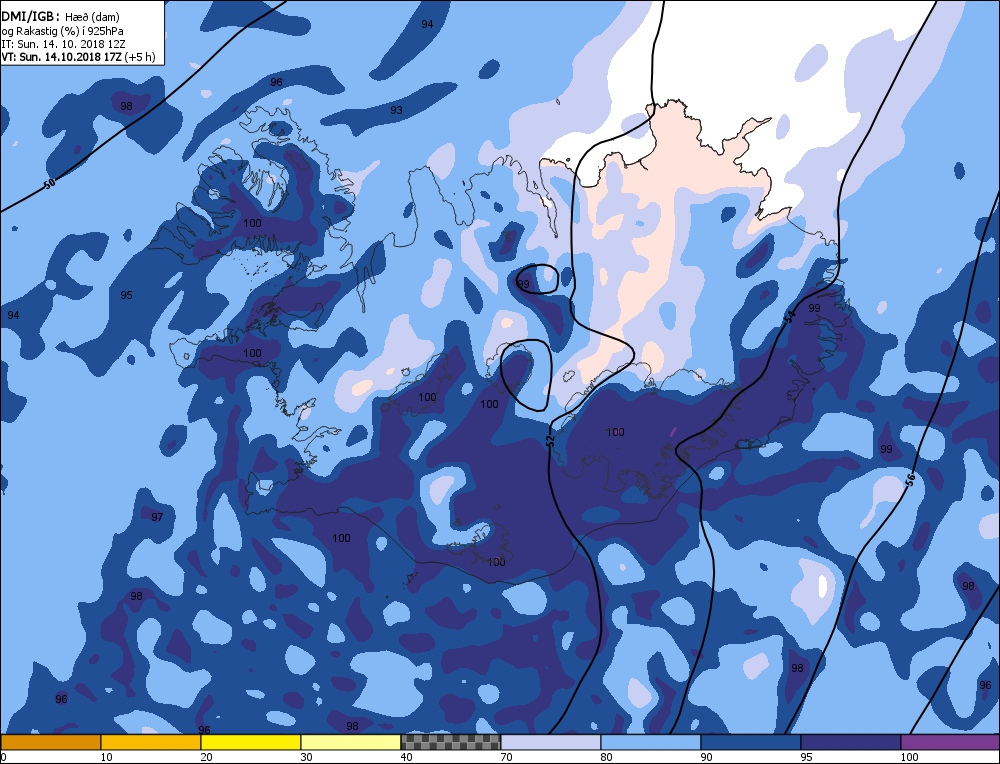Click the '50' height contour label
Screen dimensions: 1000x764
pyautogui.click(x=50, y=184)
